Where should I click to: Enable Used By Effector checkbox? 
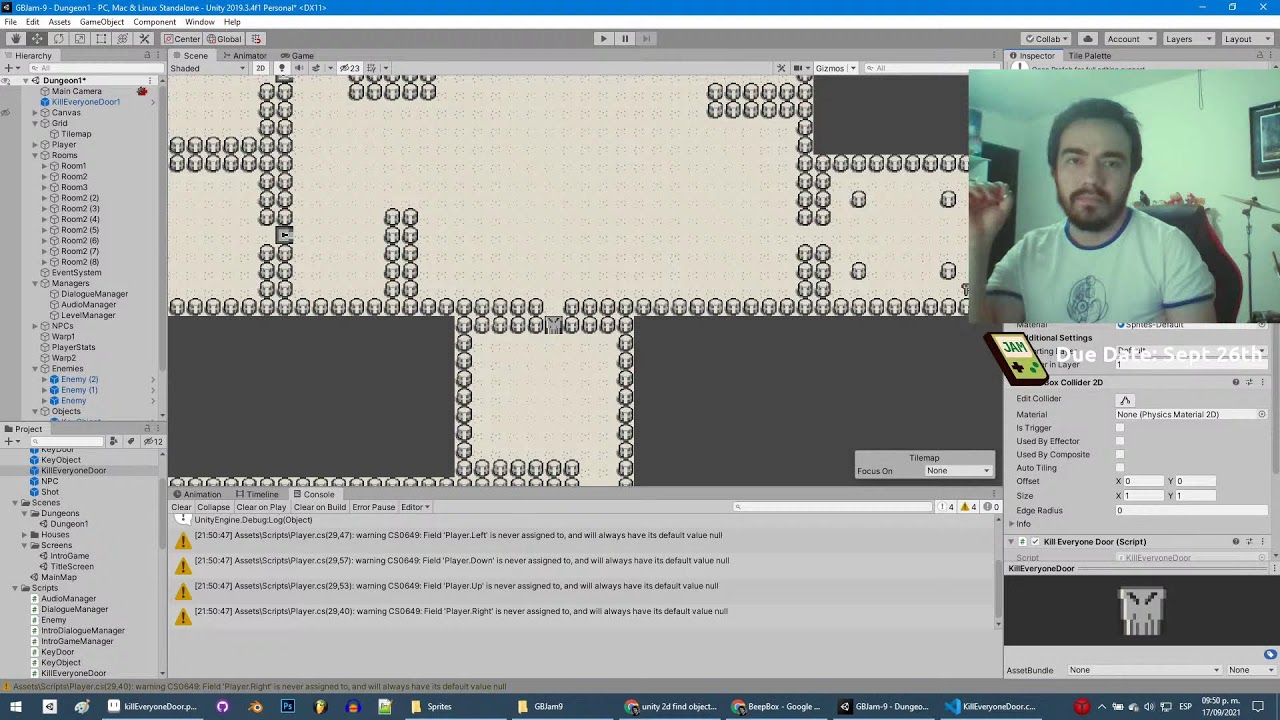(1120, 441)
